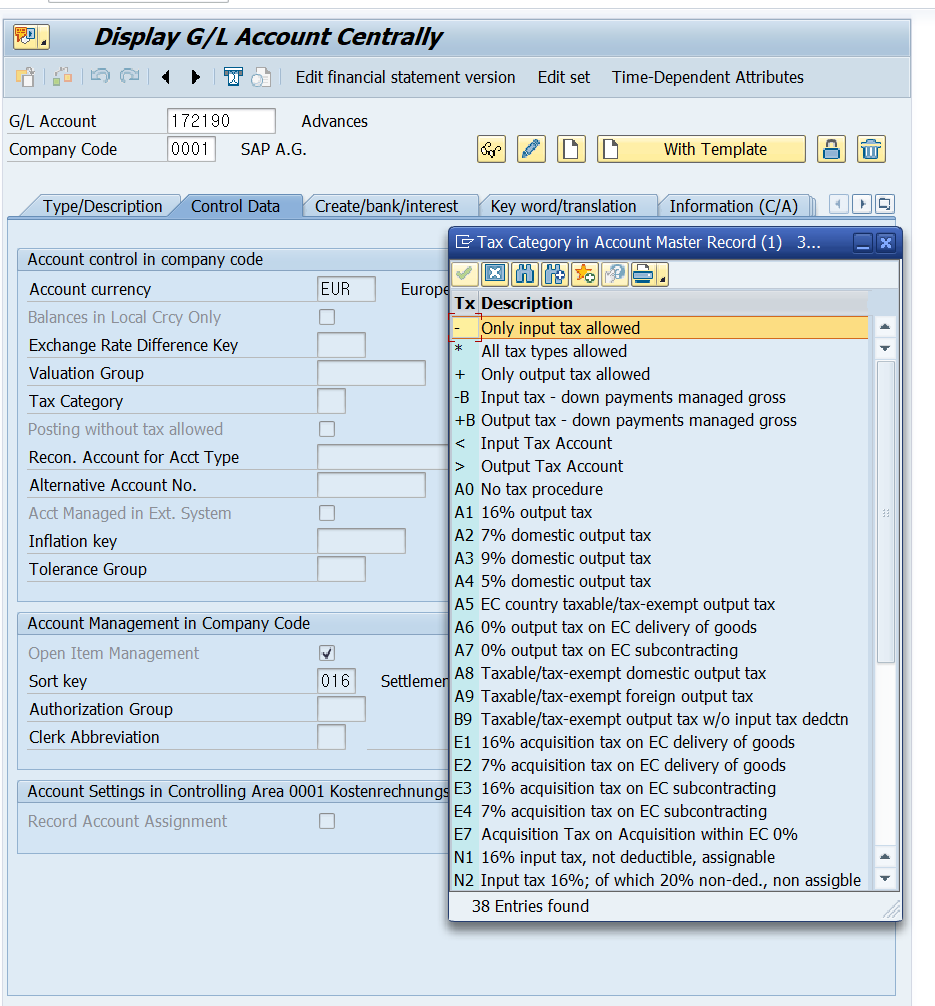Select 'All tax types allowed' entry

click(x=659, y=351)
